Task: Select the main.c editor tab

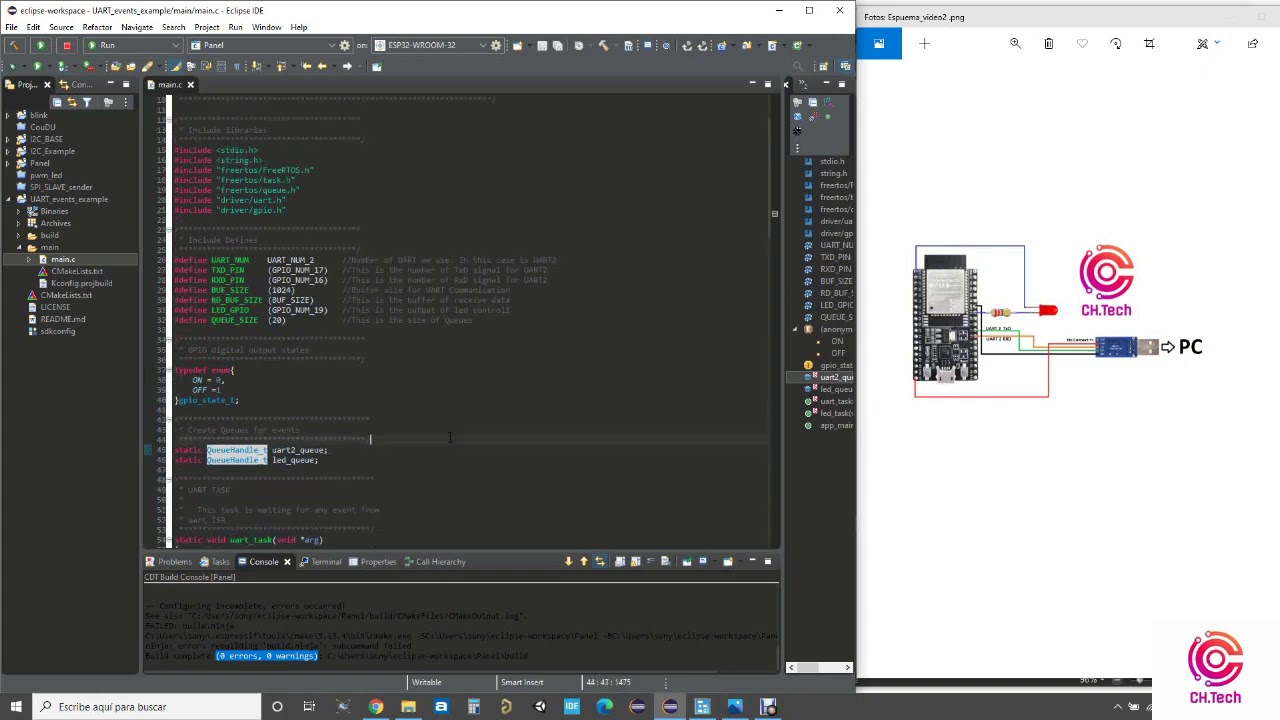Action: 169,84
